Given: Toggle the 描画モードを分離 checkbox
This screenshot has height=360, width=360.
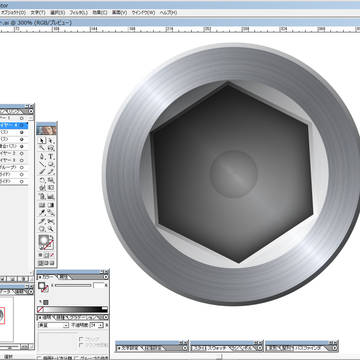Looking at the screenshot, I should pos(39,358).
